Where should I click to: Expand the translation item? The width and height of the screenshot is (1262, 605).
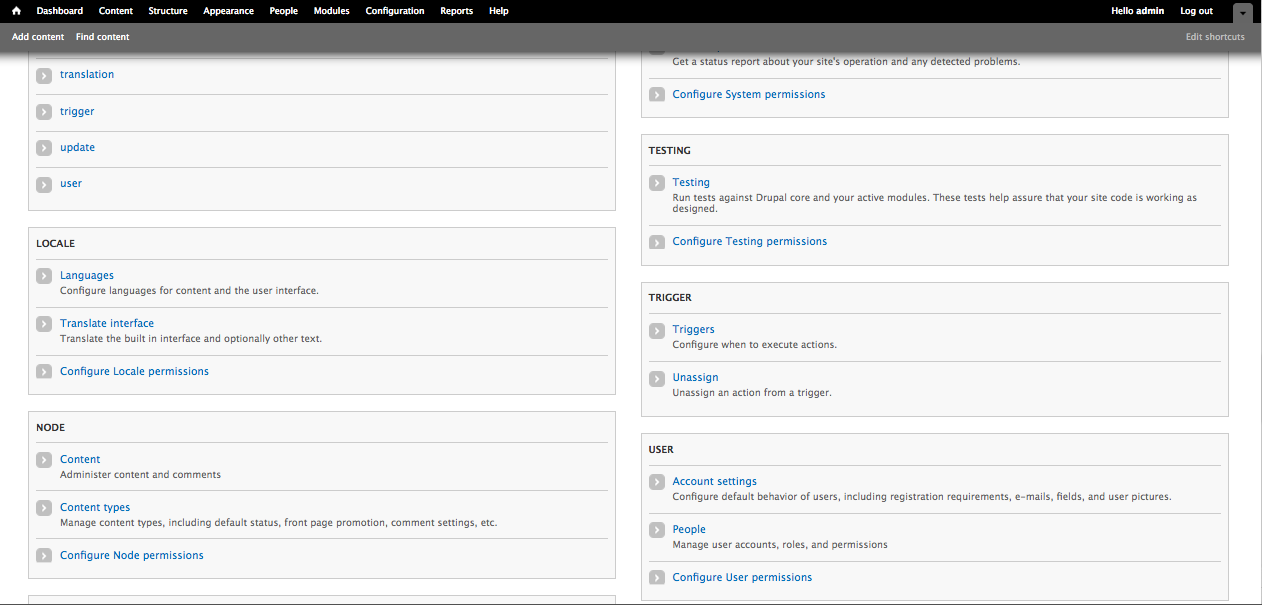pyautogui.click(x=44, y=74)
